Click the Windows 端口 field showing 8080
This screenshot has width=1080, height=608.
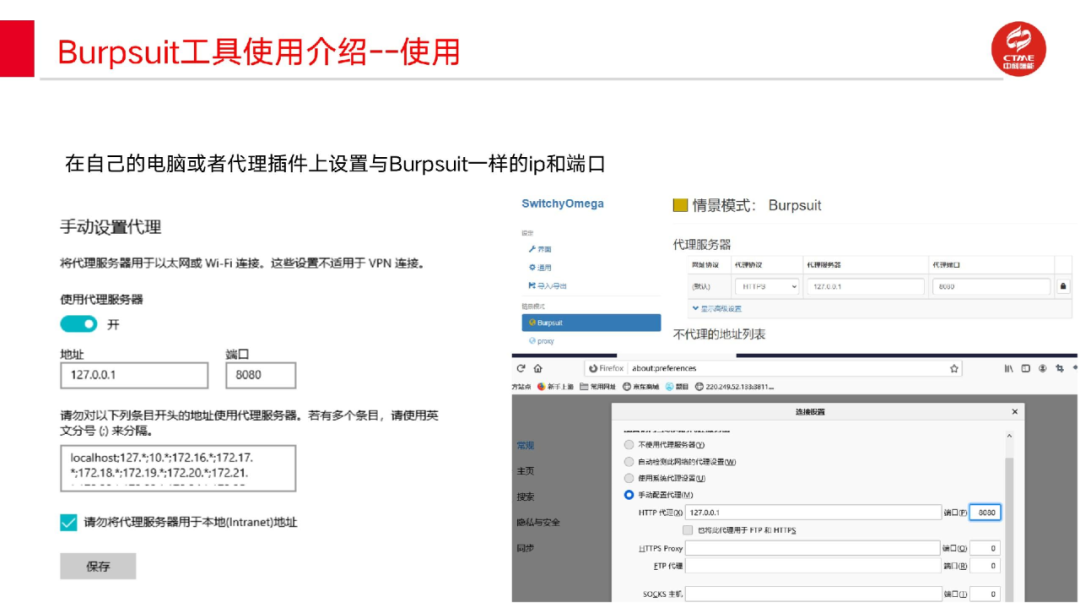(x=260, y=375)
